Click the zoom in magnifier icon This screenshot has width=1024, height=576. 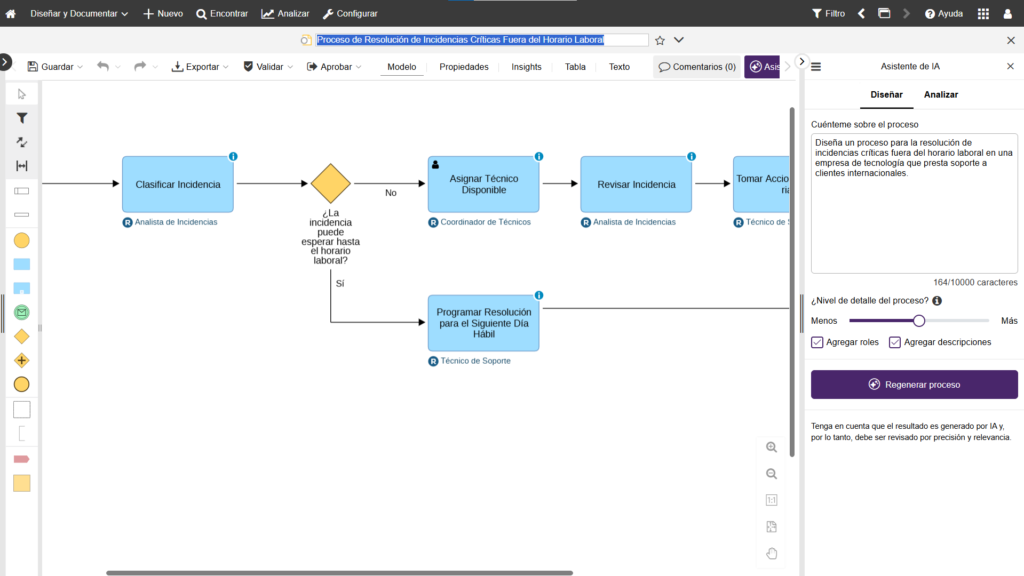pos(771,448)
